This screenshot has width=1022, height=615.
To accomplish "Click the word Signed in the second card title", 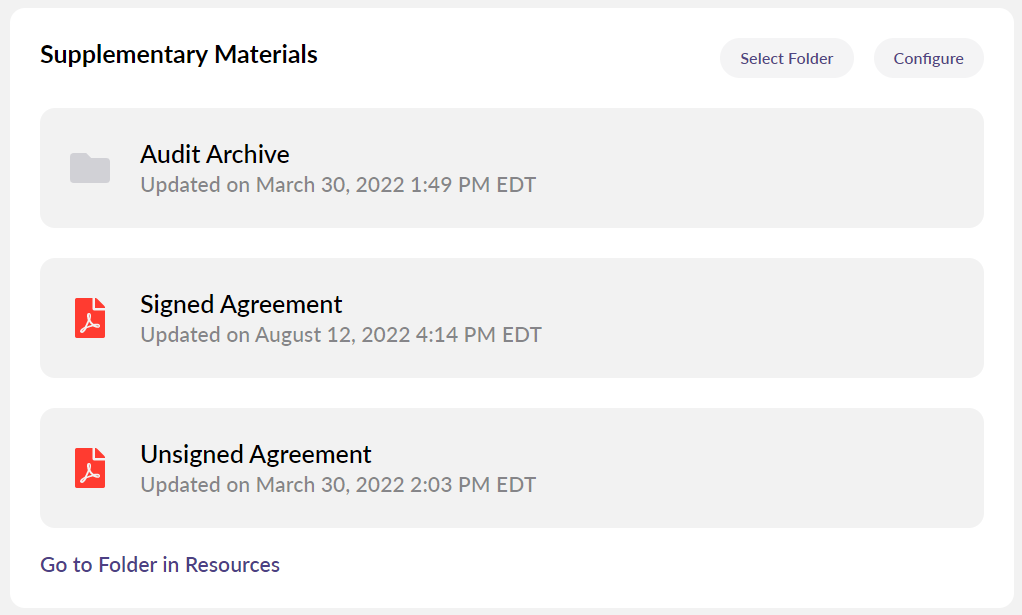I will point(176,305).
